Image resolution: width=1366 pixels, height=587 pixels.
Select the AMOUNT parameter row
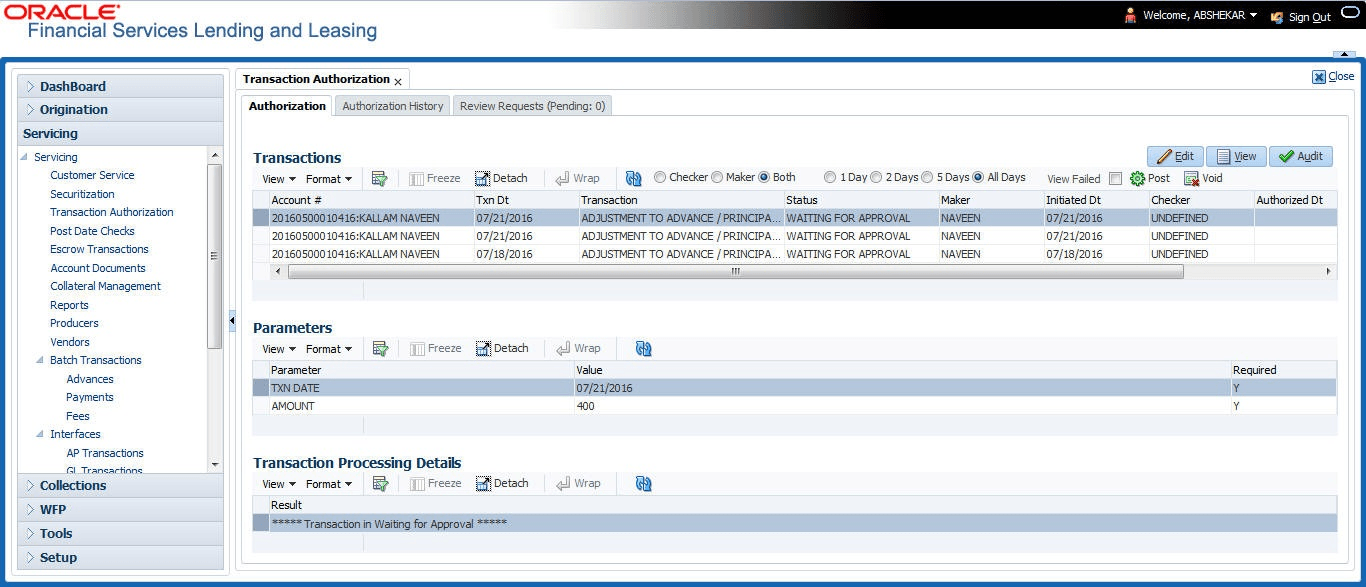click(794, 406)
